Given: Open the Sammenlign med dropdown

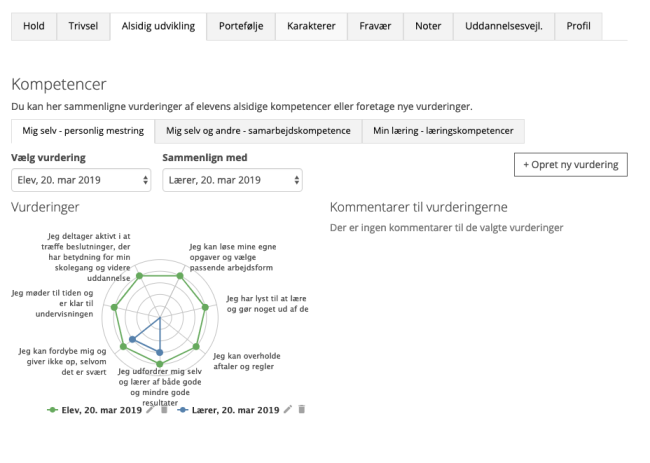Looking at the screenshot, I should [233, 180].
